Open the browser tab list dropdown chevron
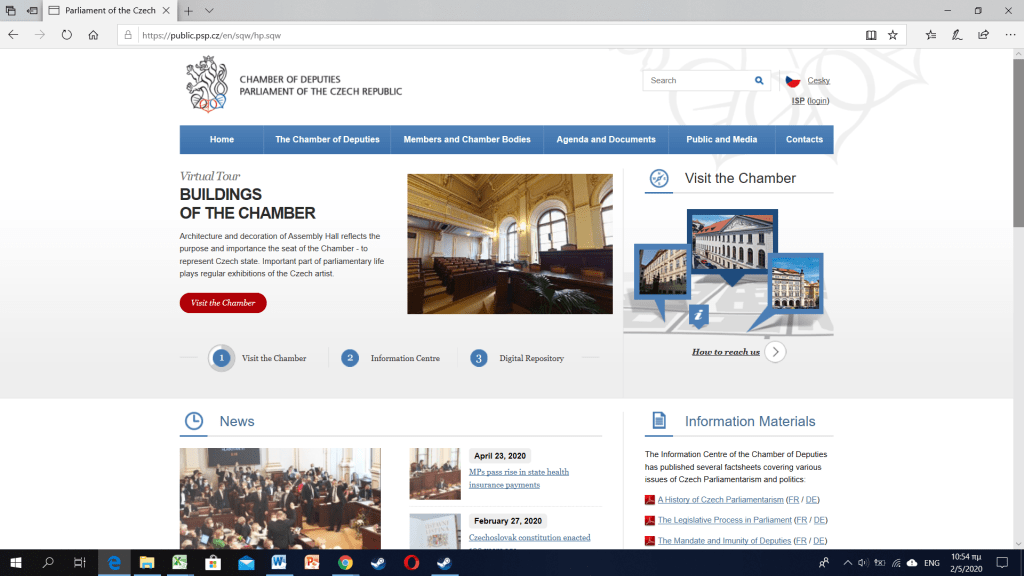1024x576 pixels. pyautogui.click(x=209, y=10)
